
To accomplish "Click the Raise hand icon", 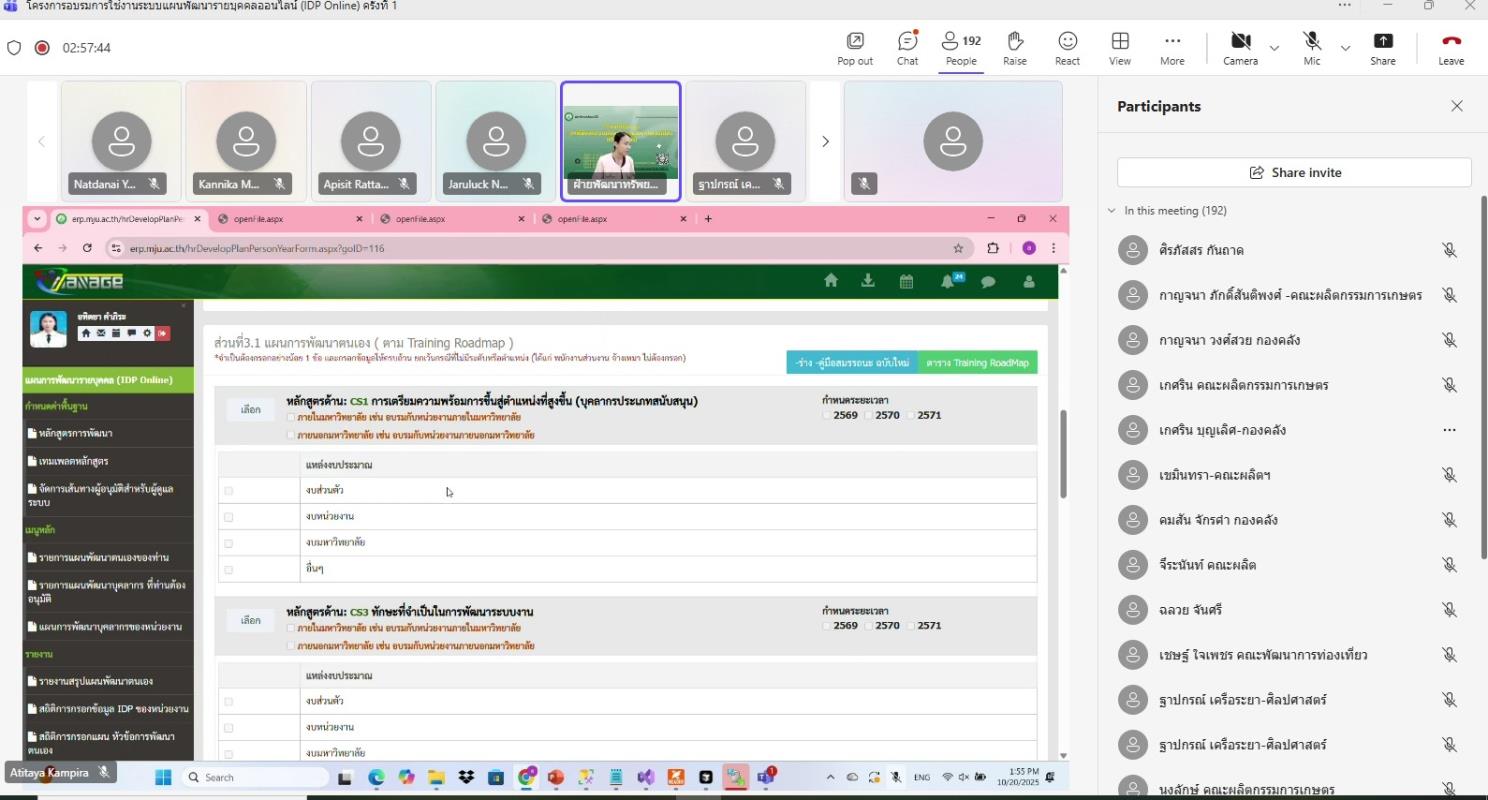I will tap(1014, 47).
